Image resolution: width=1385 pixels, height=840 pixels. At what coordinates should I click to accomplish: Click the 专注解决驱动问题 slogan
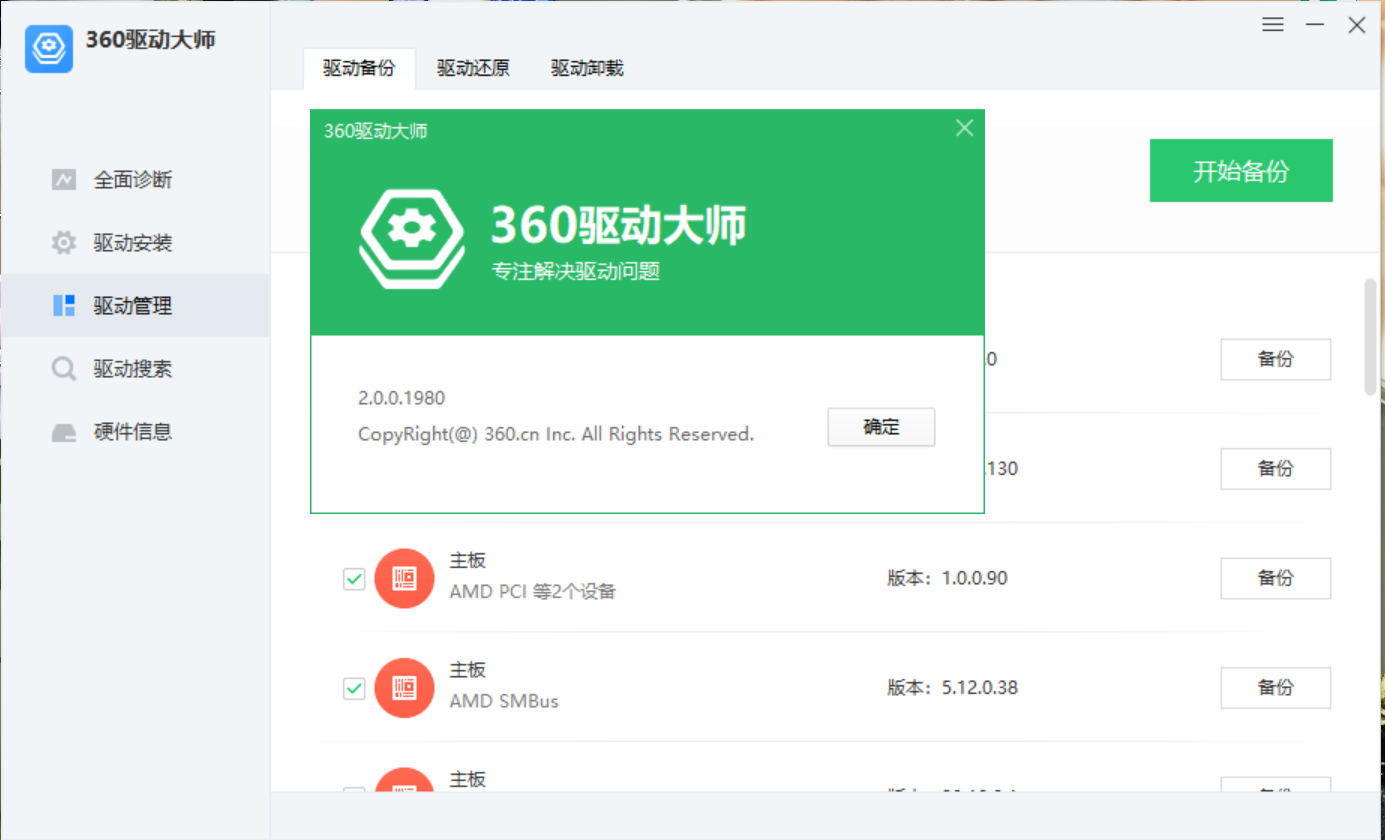point(576,271)
